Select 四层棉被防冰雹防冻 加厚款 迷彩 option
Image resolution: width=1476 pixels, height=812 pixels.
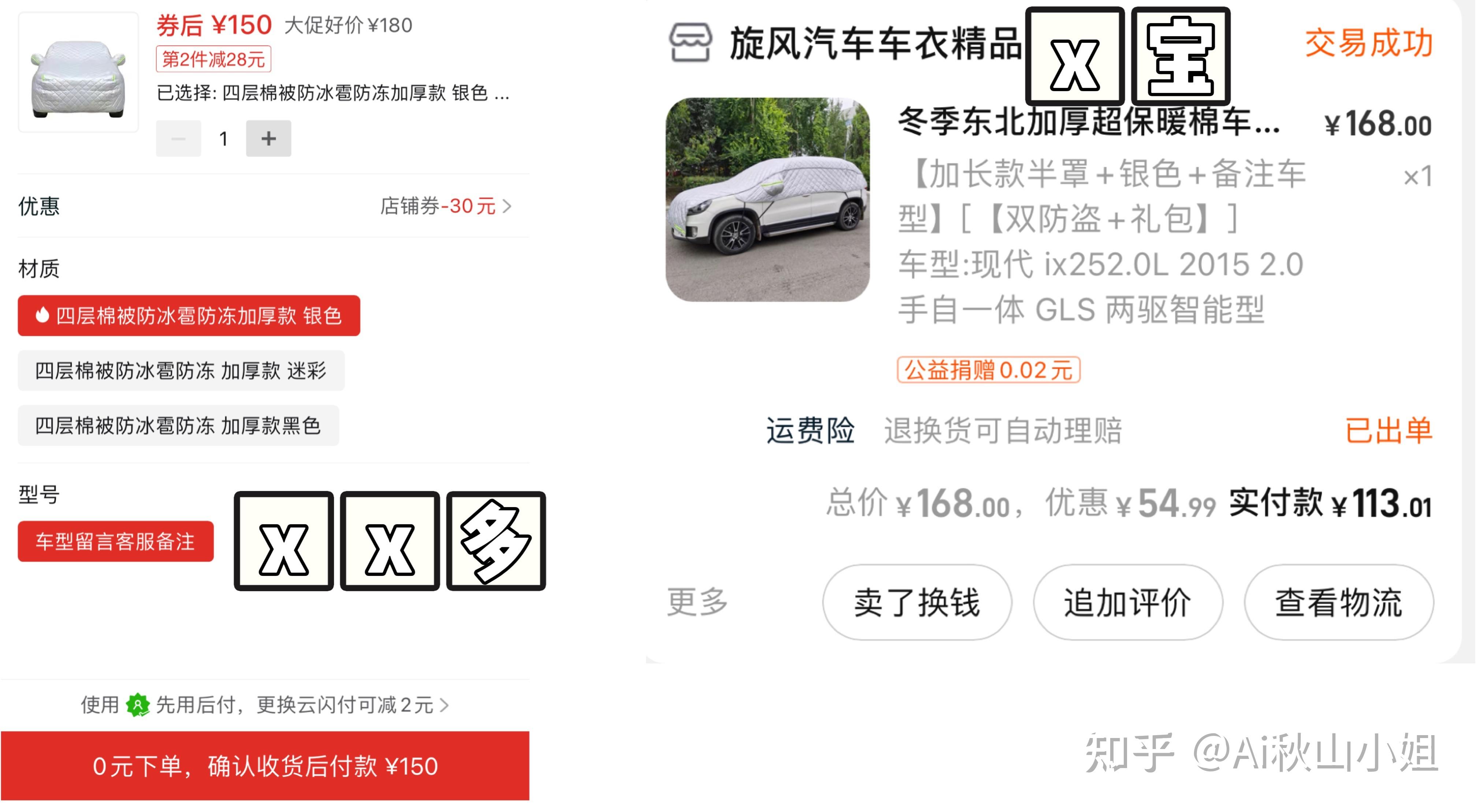181,371
